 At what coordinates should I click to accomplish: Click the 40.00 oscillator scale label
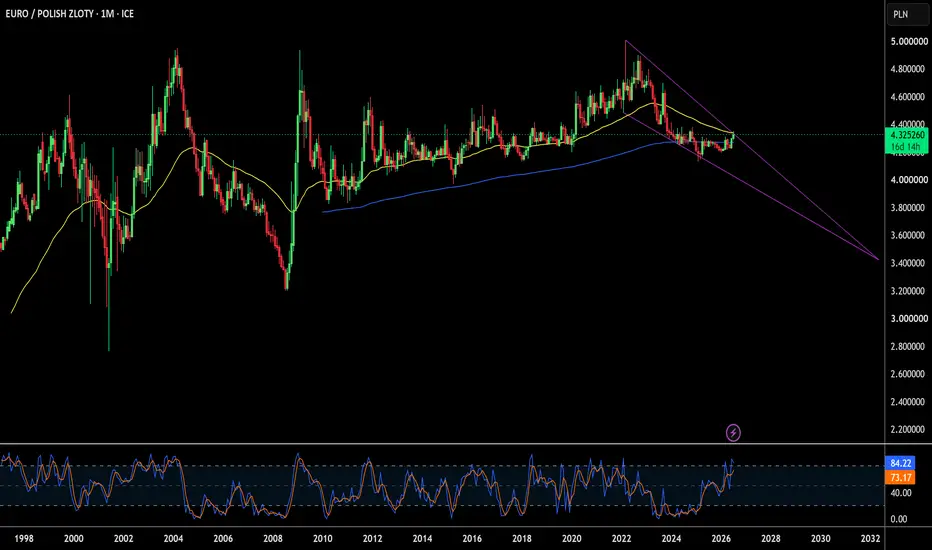point(900,492)
